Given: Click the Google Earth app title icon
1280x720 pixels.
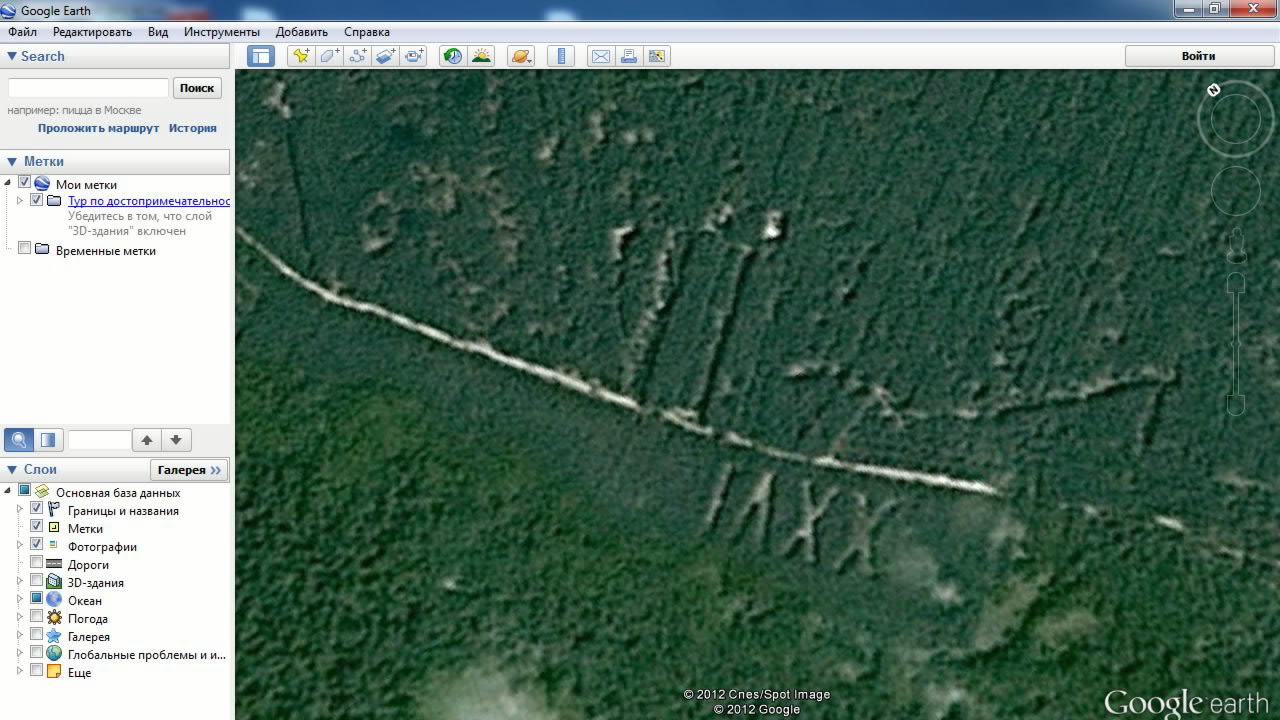Looking at the screenshot, I should coord(9,10).
